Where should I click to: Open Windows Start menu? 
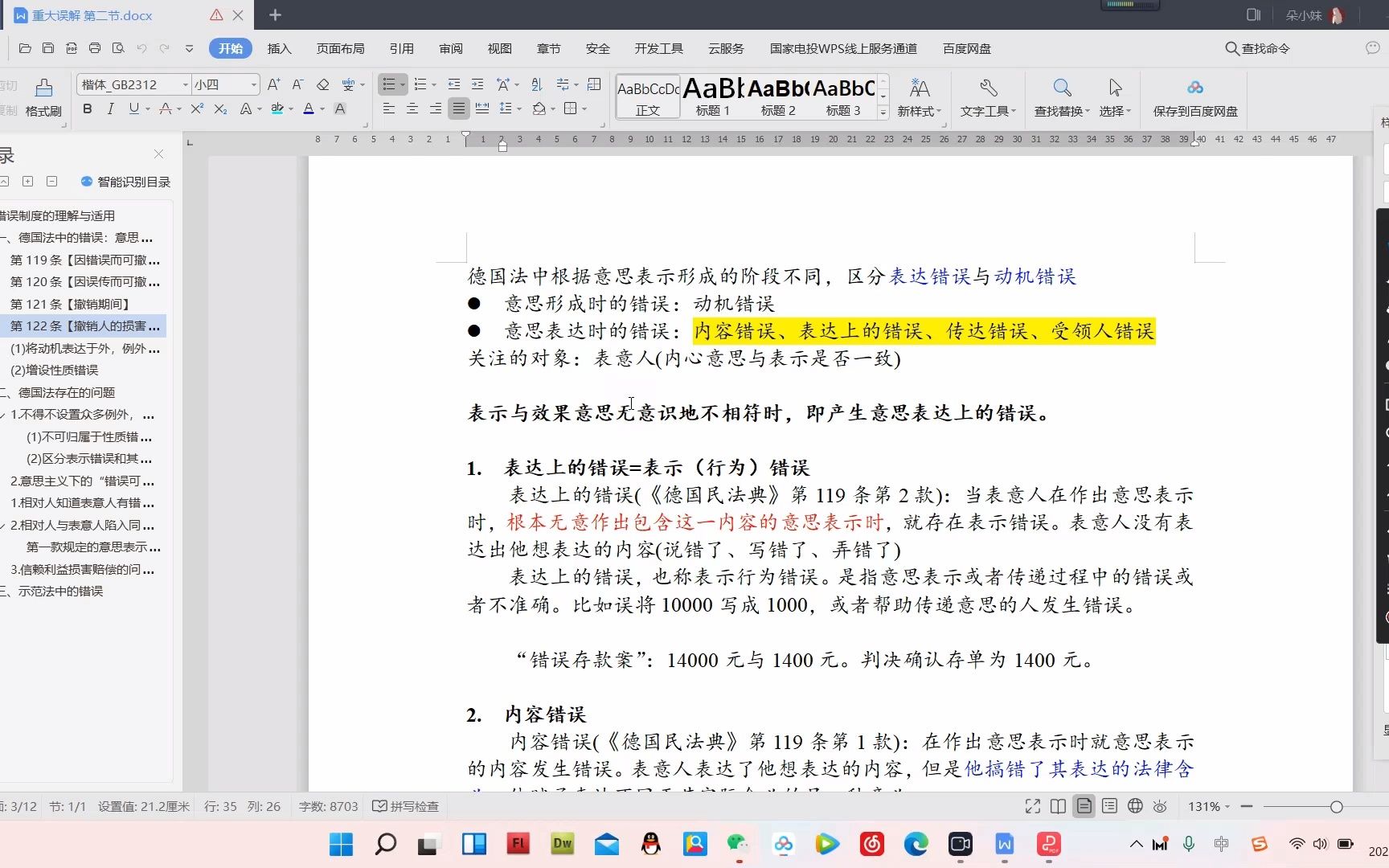pyautogui.click(x=341, y=844)
